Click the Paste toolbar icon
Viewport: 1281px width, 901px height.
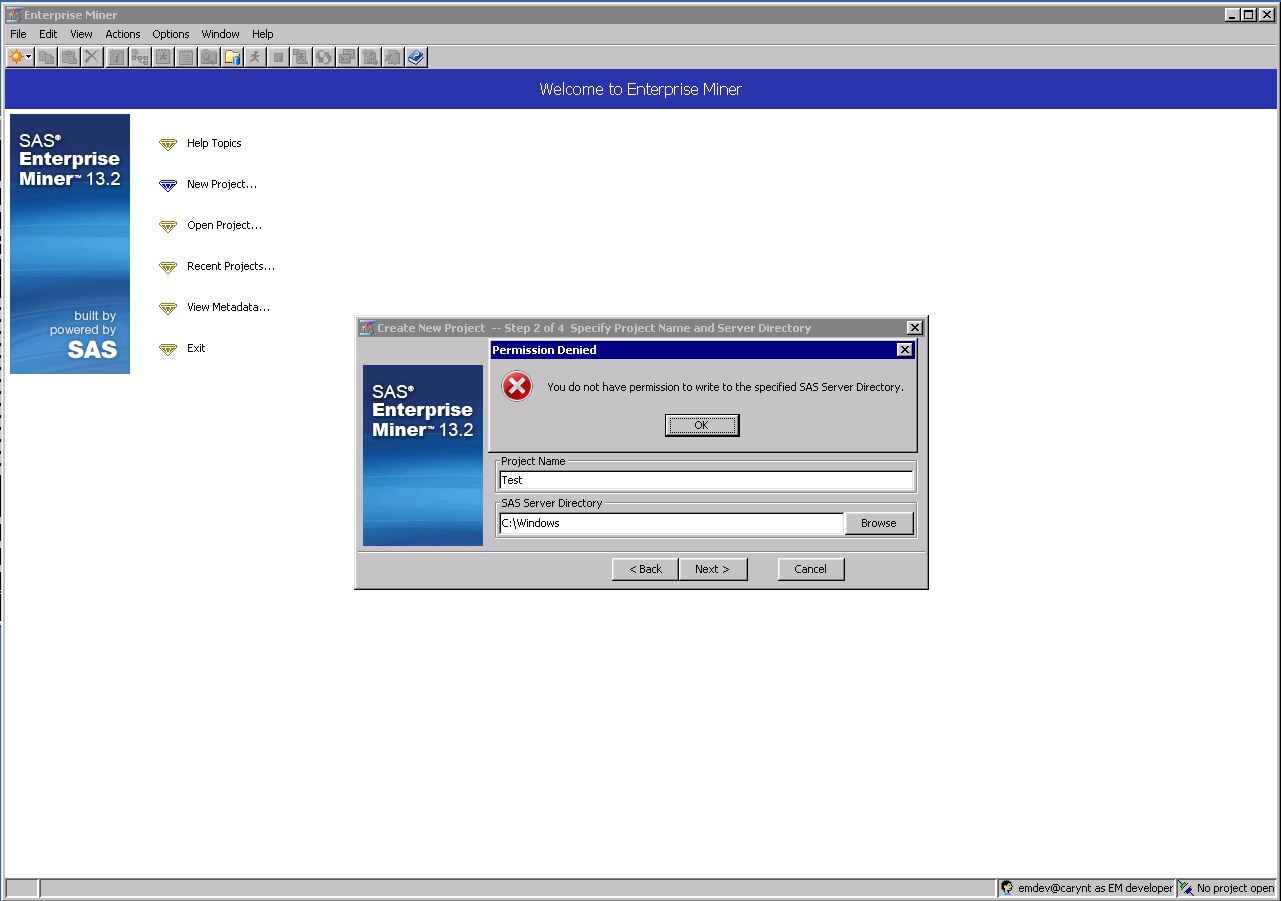(69, 57)
